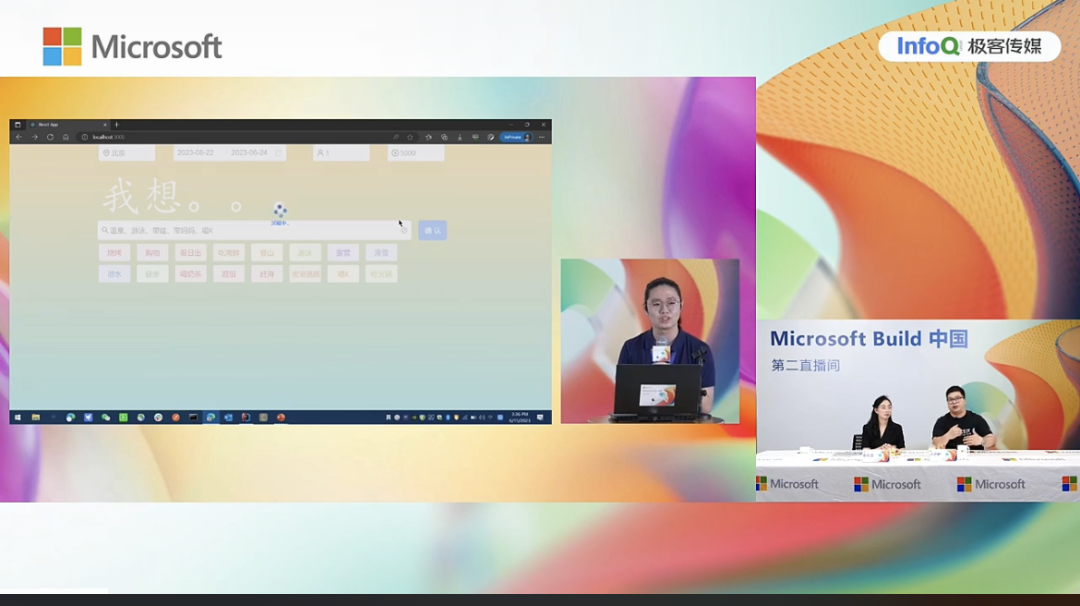Toggle the 吃海鲜 activity tag

coord(229,253)
